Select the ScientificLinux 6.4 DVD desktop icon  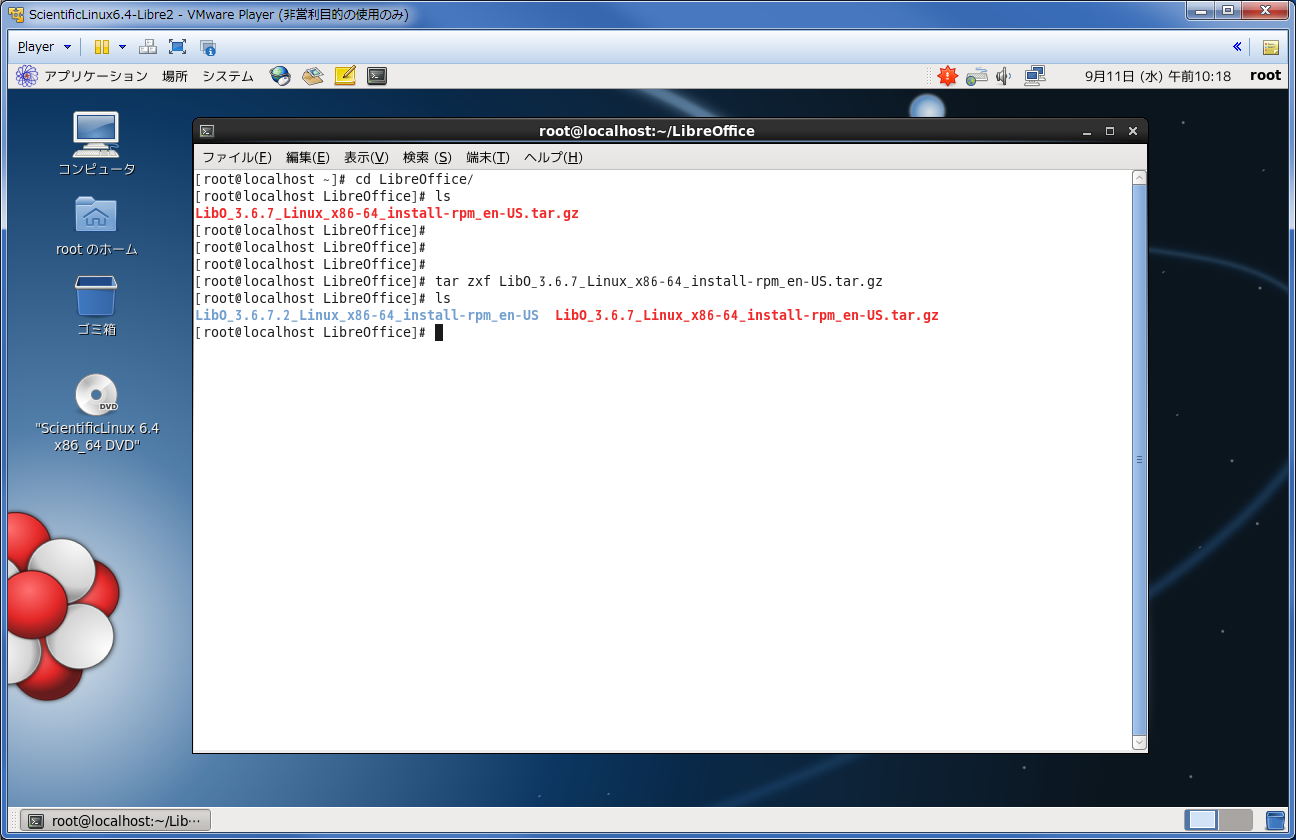coord(96,412)
